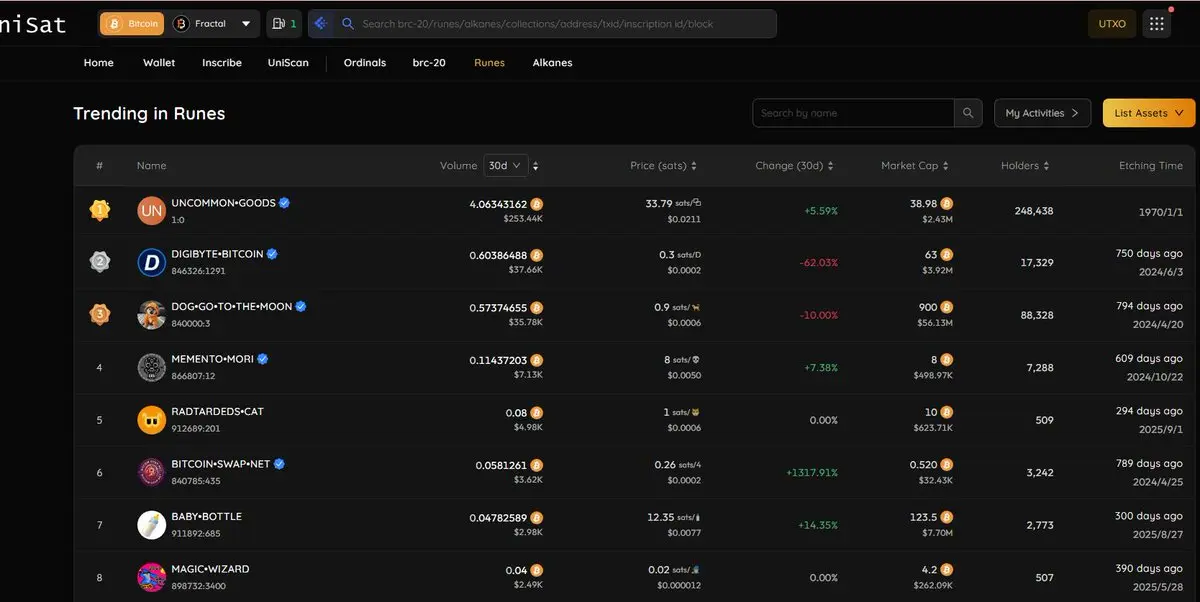Click bitcoin coin icon beside market cap 38.98

click(x=947, y=203)
